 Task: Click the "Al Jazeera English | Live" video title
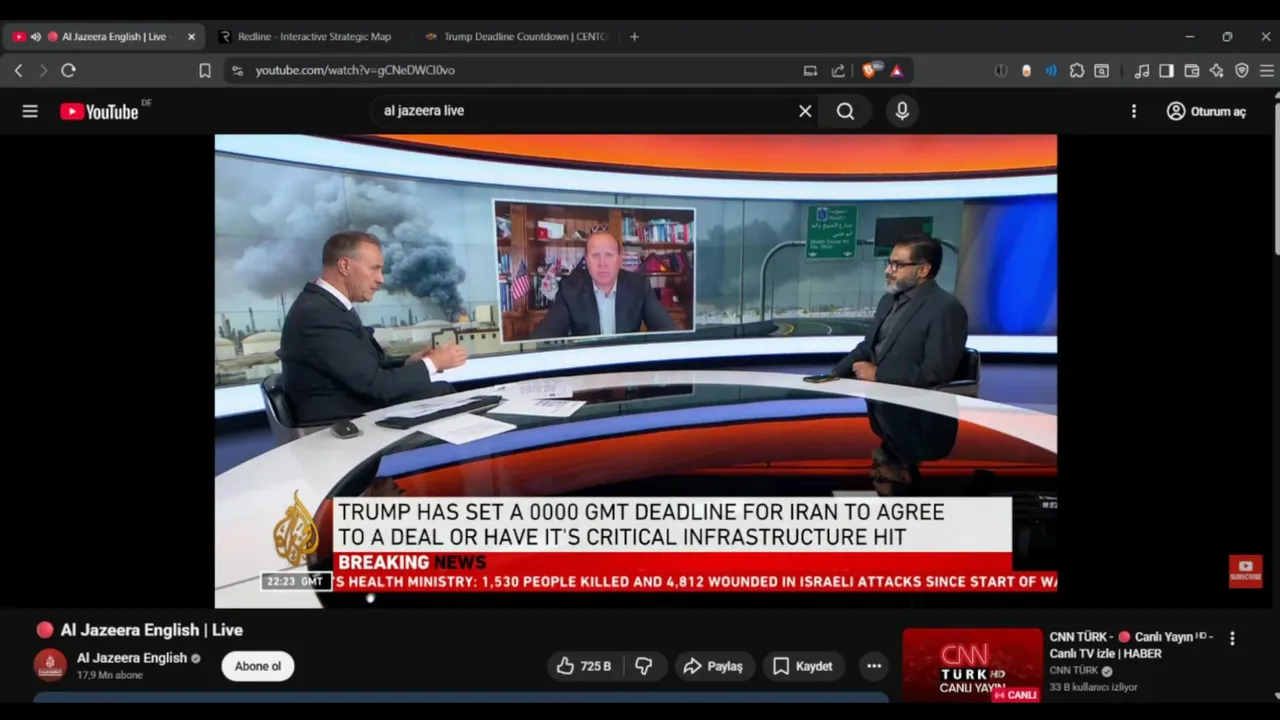pos(151,630)
